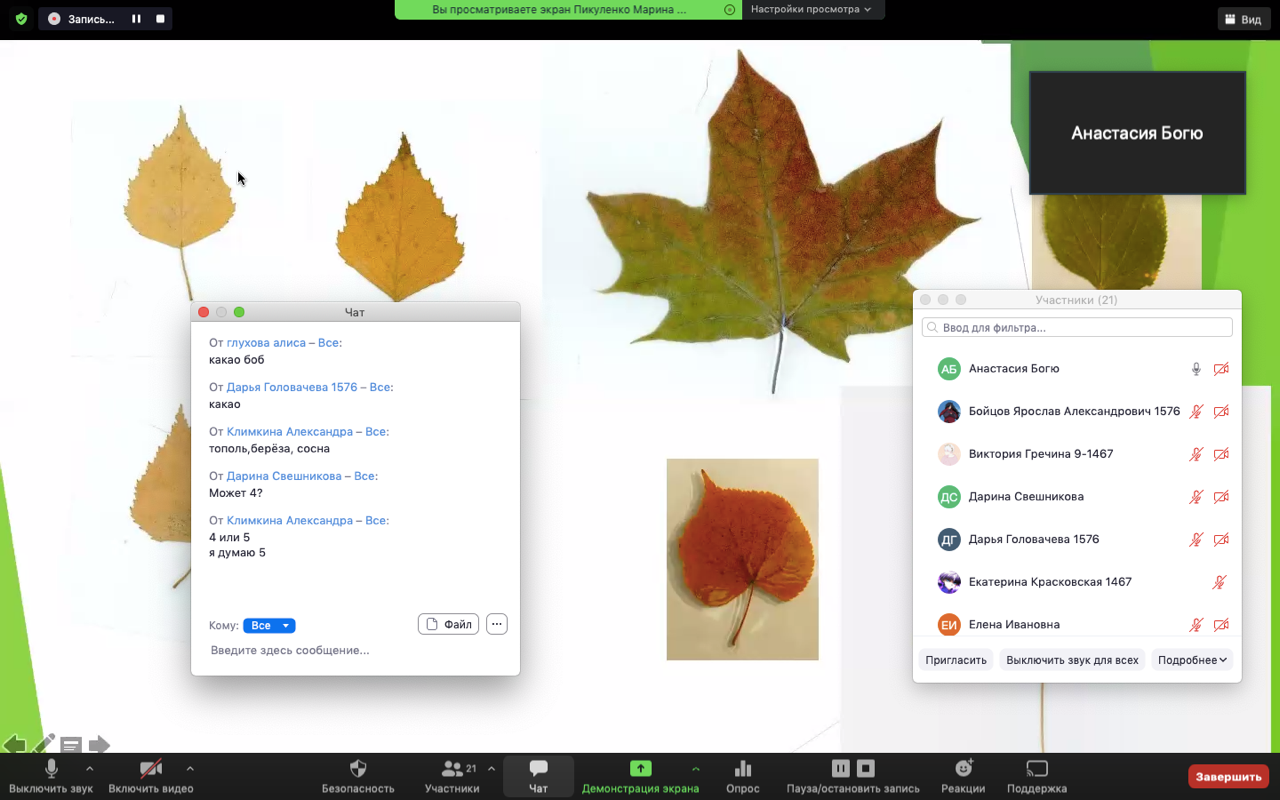The width and height of the screenshot is (1280, 800).
Task: Click microphone icon for Анастасия Богю
Action: coord(1196,369)
